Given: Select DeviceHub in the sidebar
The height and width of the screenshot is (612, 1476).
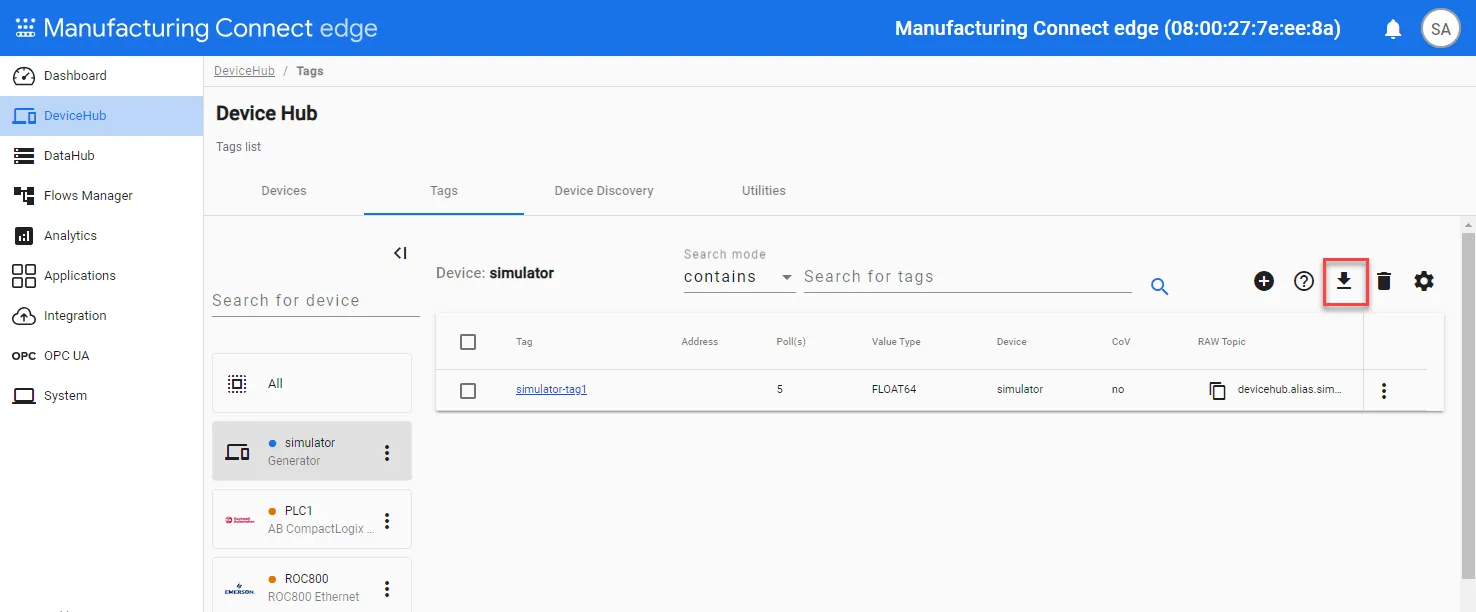Looking at the screenshot, I should tap(101, 116).
